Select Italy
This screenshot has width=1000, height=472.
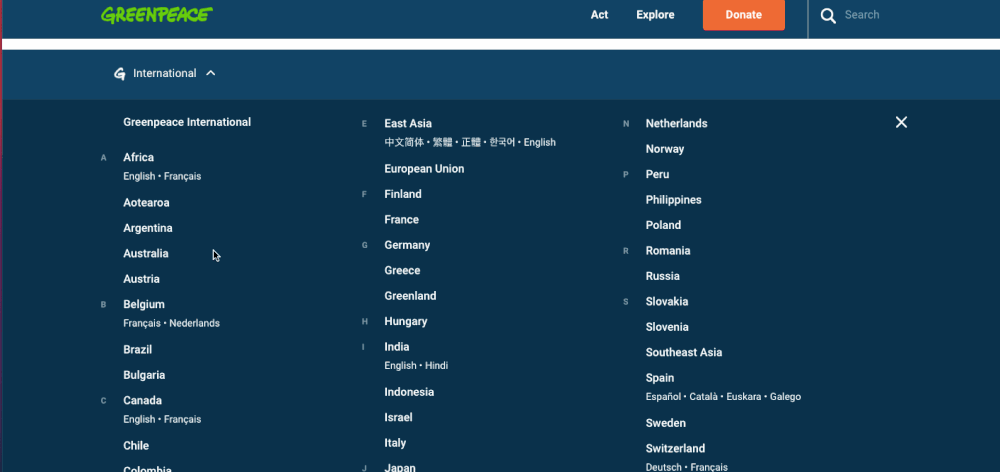click(x=395, y=443)
